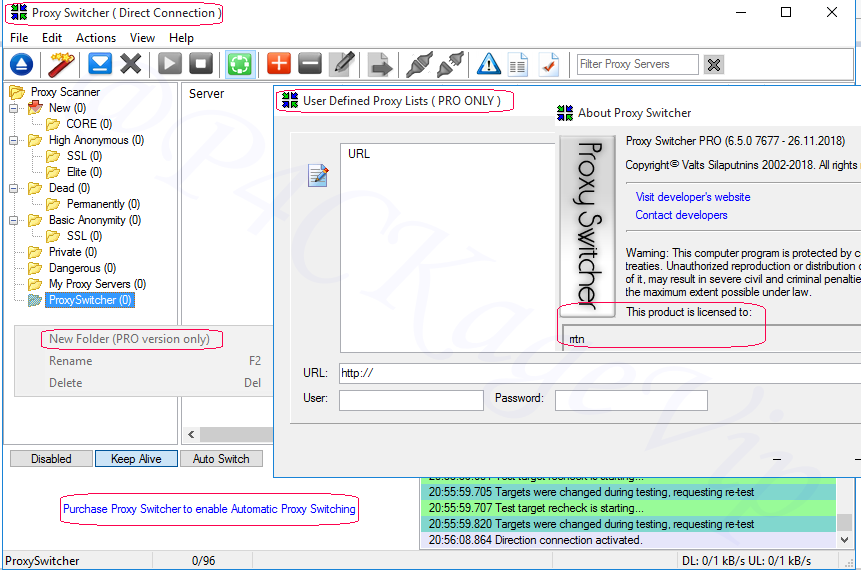Select the My Proxy Servers (0) folder

(x=97, y=284)
